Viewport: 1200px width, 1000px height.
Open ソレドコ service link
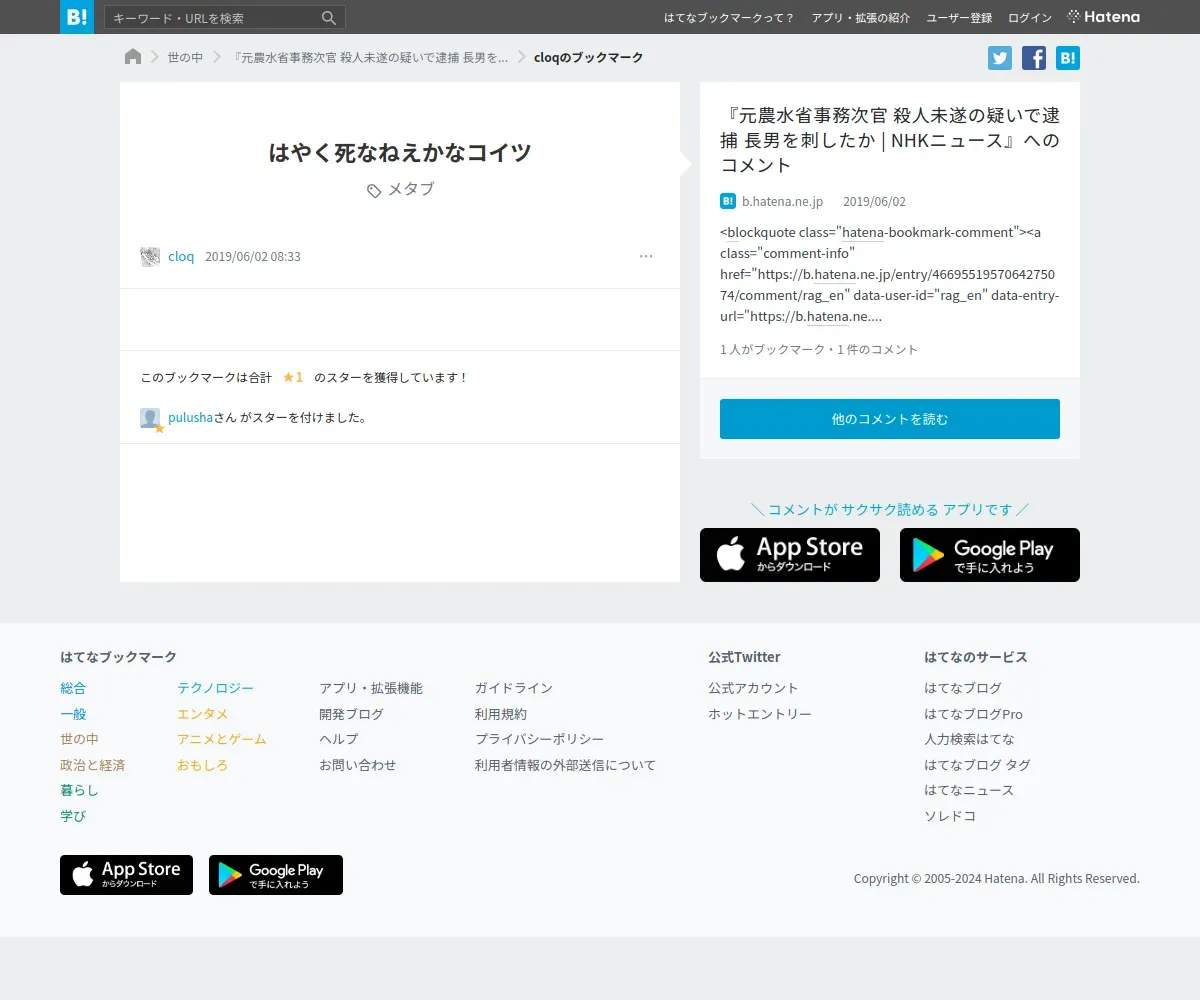click(950, 816)
